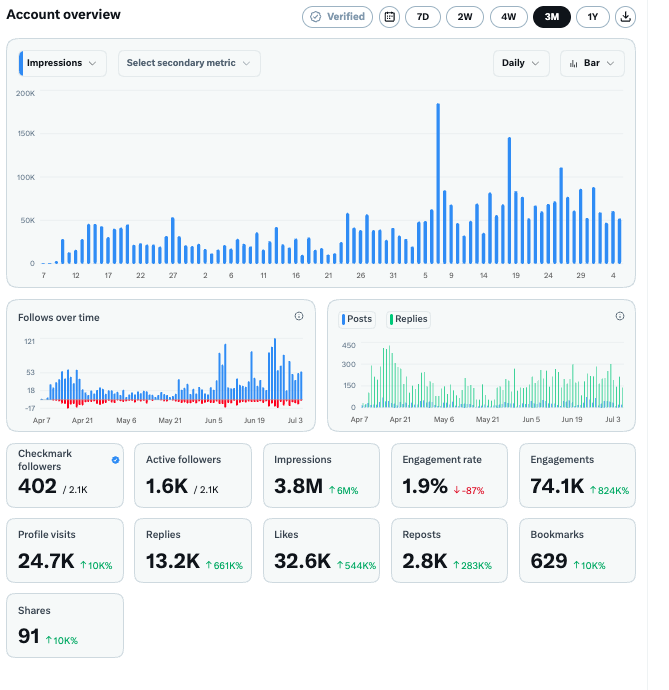Toggle the Posts series in the chart
669x690 pixels.
point(357,319)
